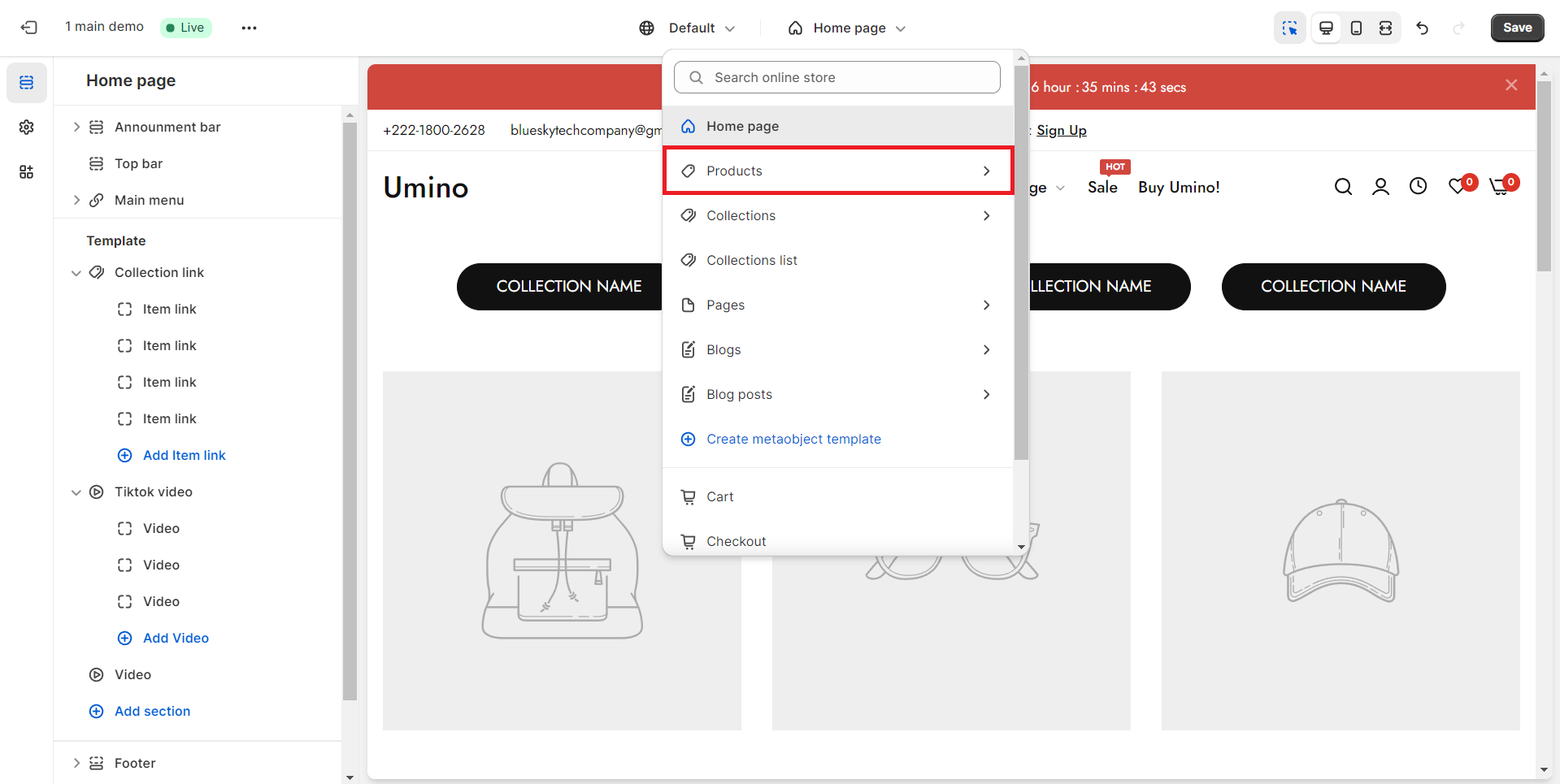Click the Search online store field
The height and width of the screenshot is (784, 1560).
tap(837, 77)
